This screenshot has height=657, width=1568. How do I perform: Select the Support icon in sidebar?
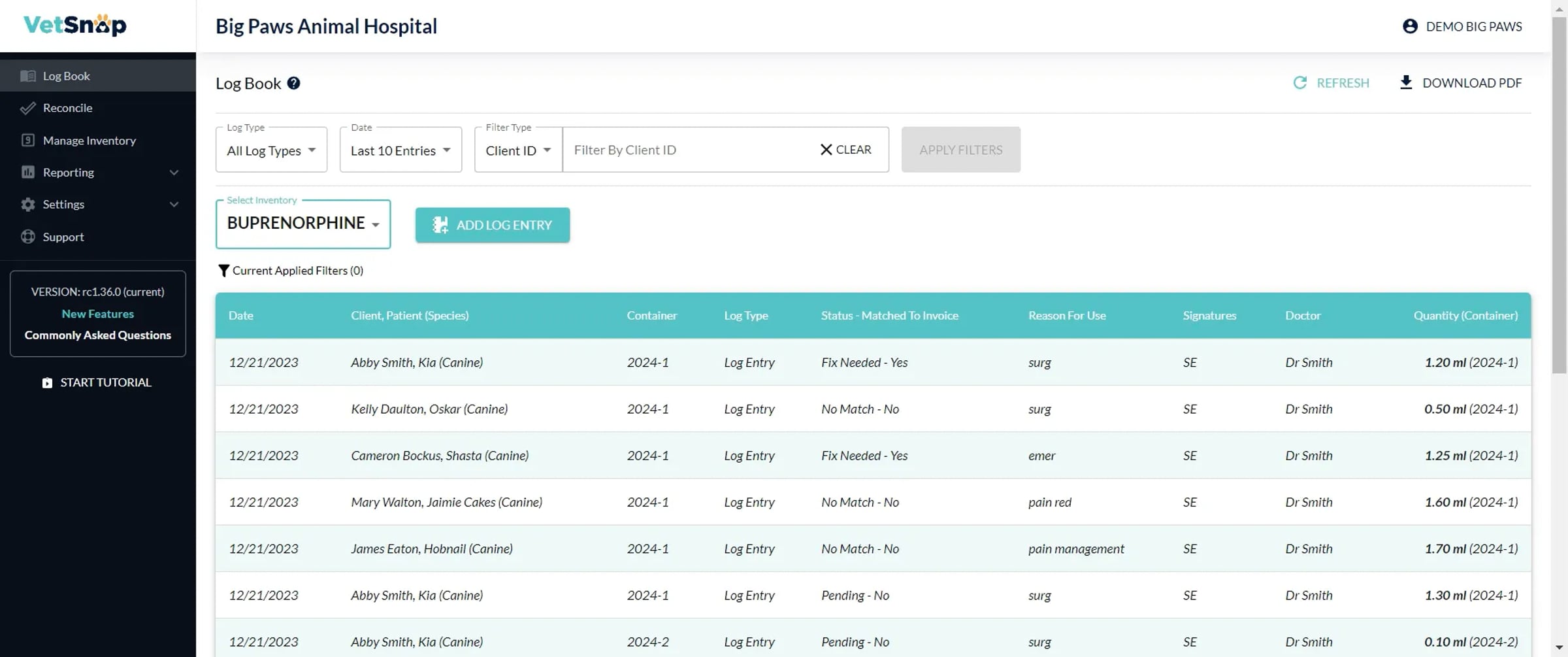(29, 237)
